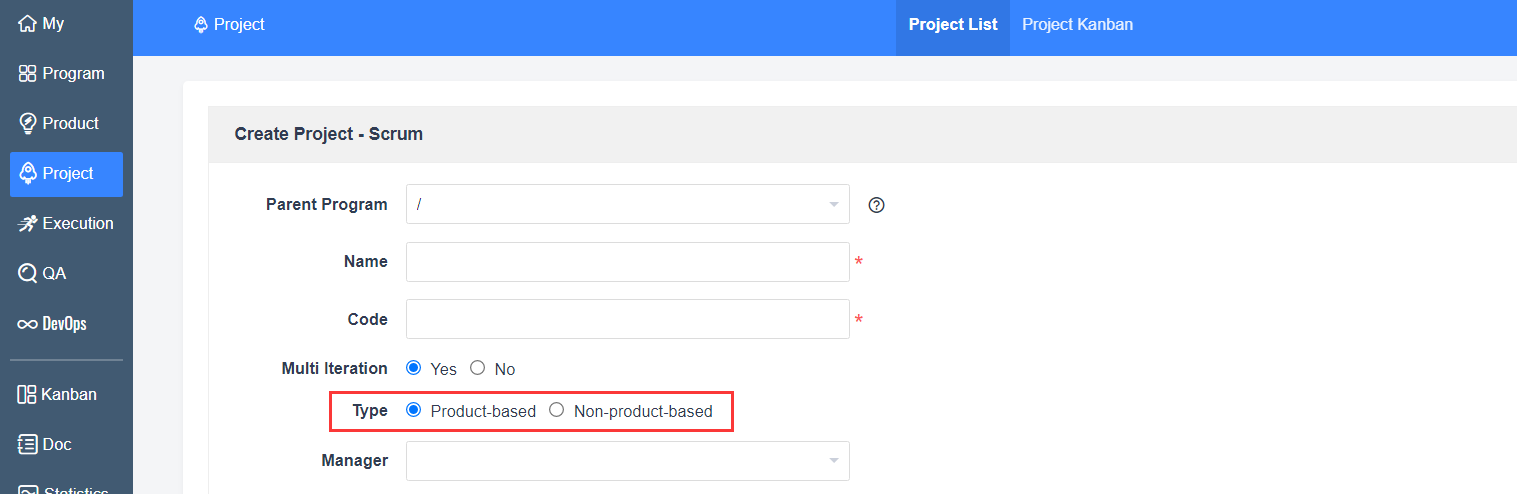
Task: Open the QA magnifier icon
Action: pyautogui.click(x=28, y=273)
